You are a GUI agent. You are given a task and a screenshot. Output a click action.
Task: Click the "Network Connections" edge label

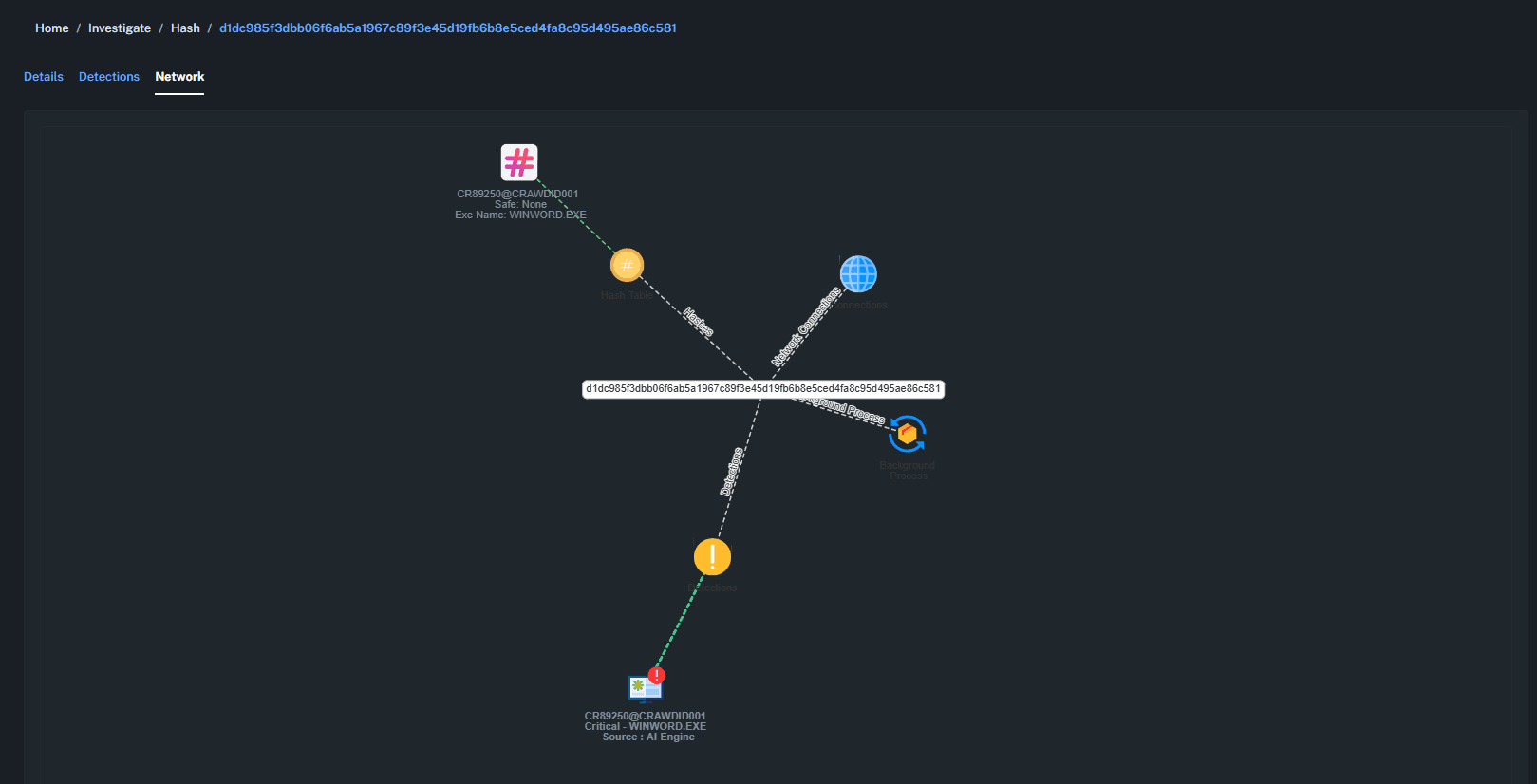point(805,327)
